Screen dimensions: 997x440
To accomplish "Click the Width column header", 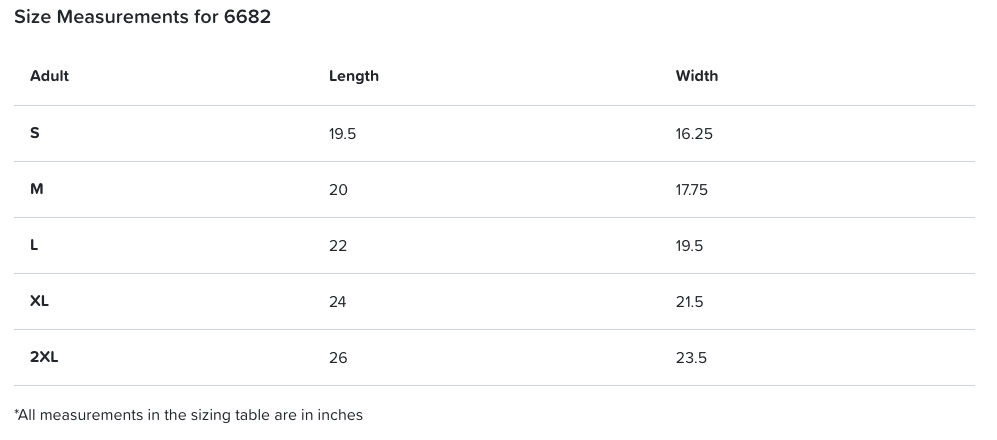I will (x=697, y=76).
